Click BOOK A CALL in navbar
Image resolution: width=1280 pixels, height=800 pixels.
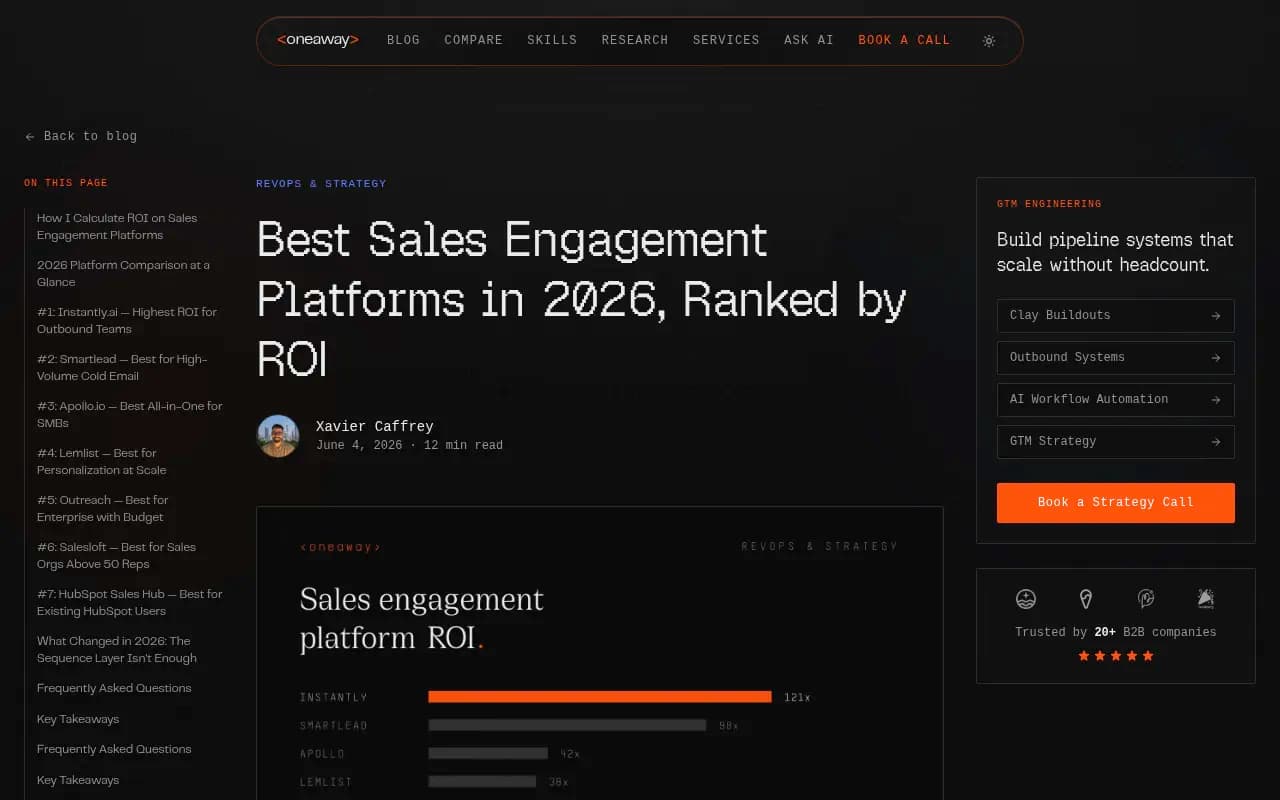[904, 40]
